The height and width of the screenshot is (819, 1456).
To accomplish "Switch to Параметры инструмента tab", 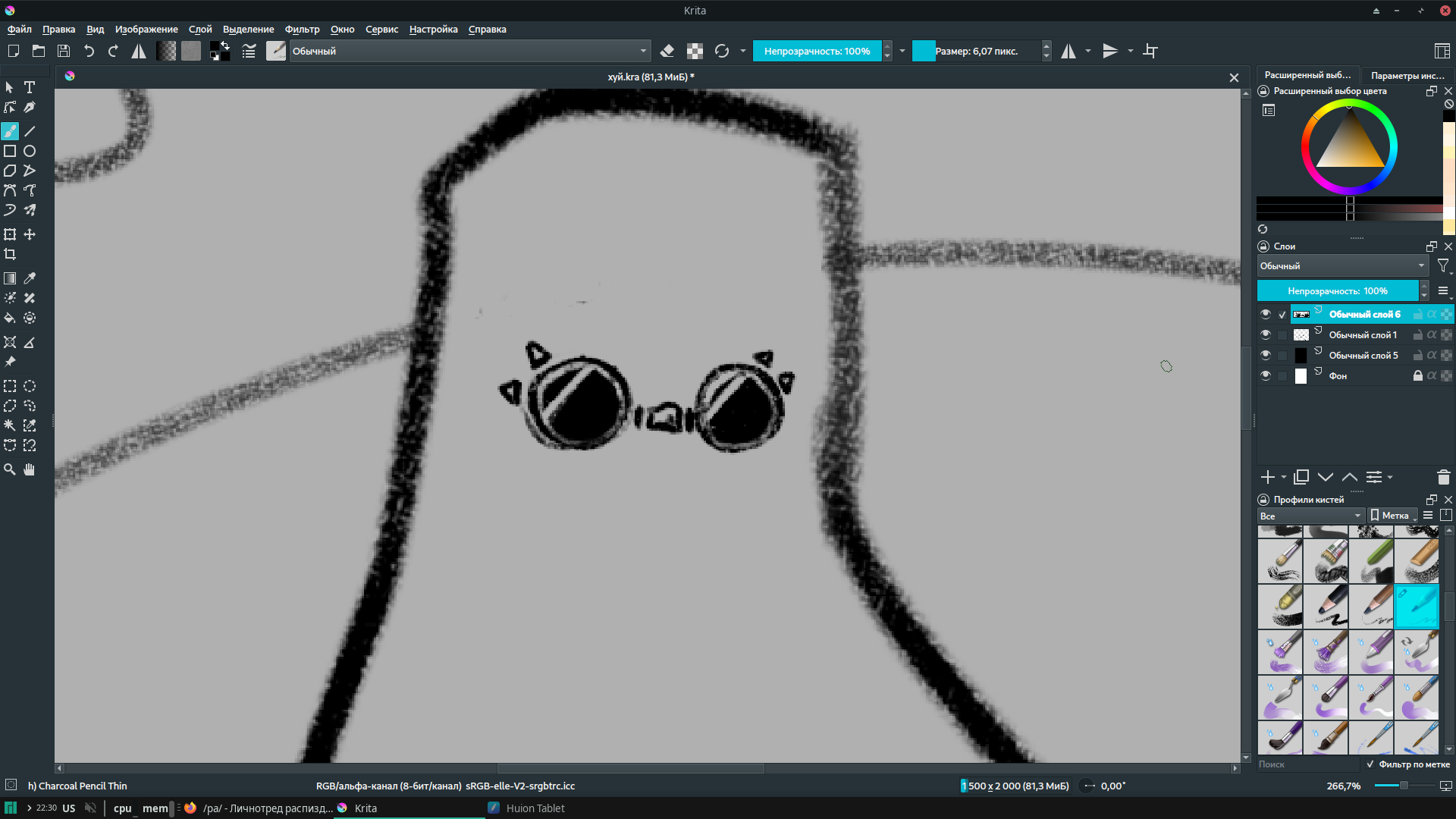I will (x=1407, y=75).
